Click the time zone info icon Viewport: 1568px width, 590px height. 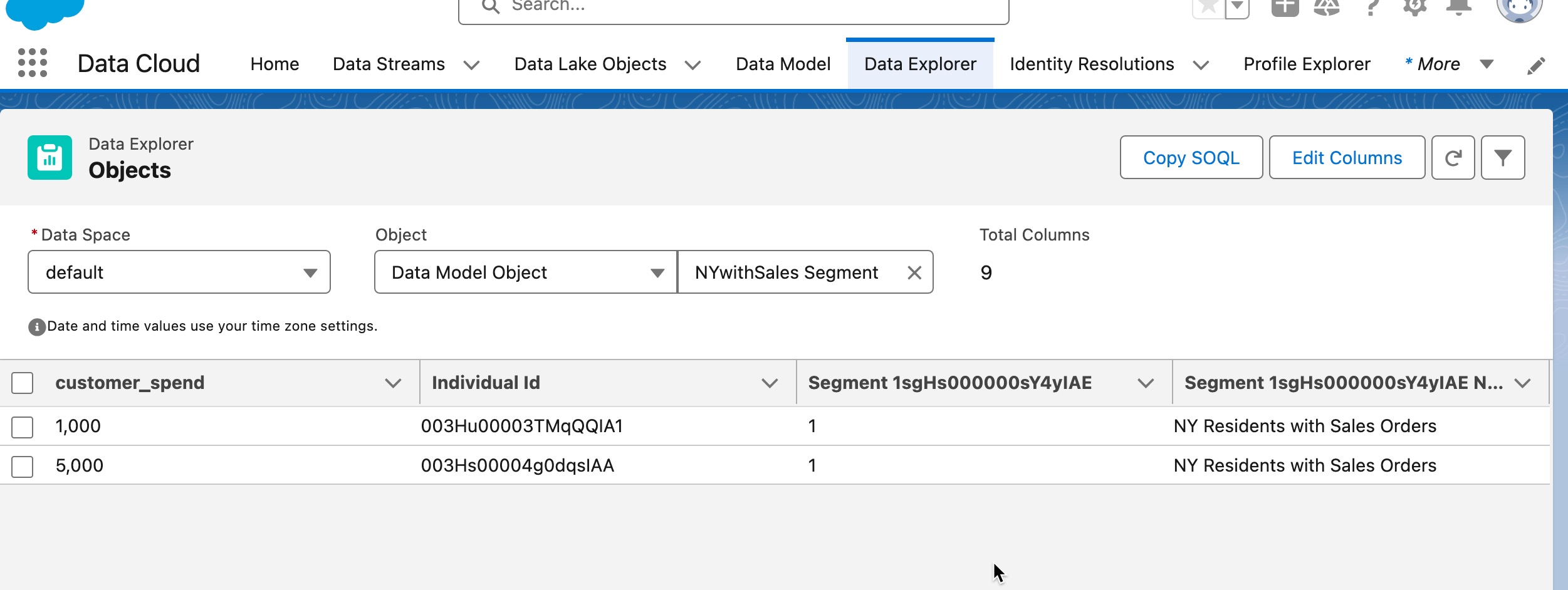click(x=37, y=327)
